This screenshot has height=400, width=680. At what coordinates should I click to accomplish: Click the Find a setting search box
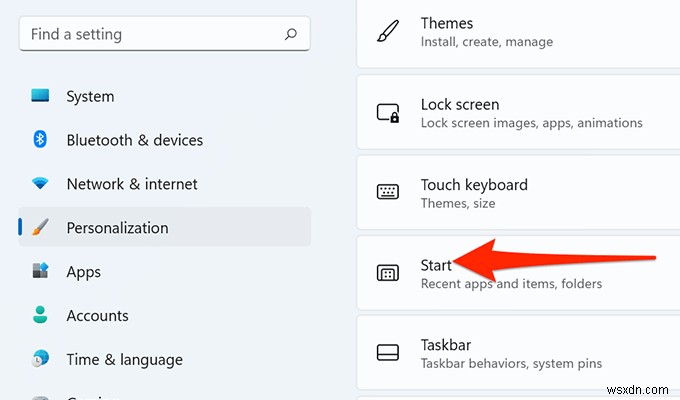coord(165,34)
